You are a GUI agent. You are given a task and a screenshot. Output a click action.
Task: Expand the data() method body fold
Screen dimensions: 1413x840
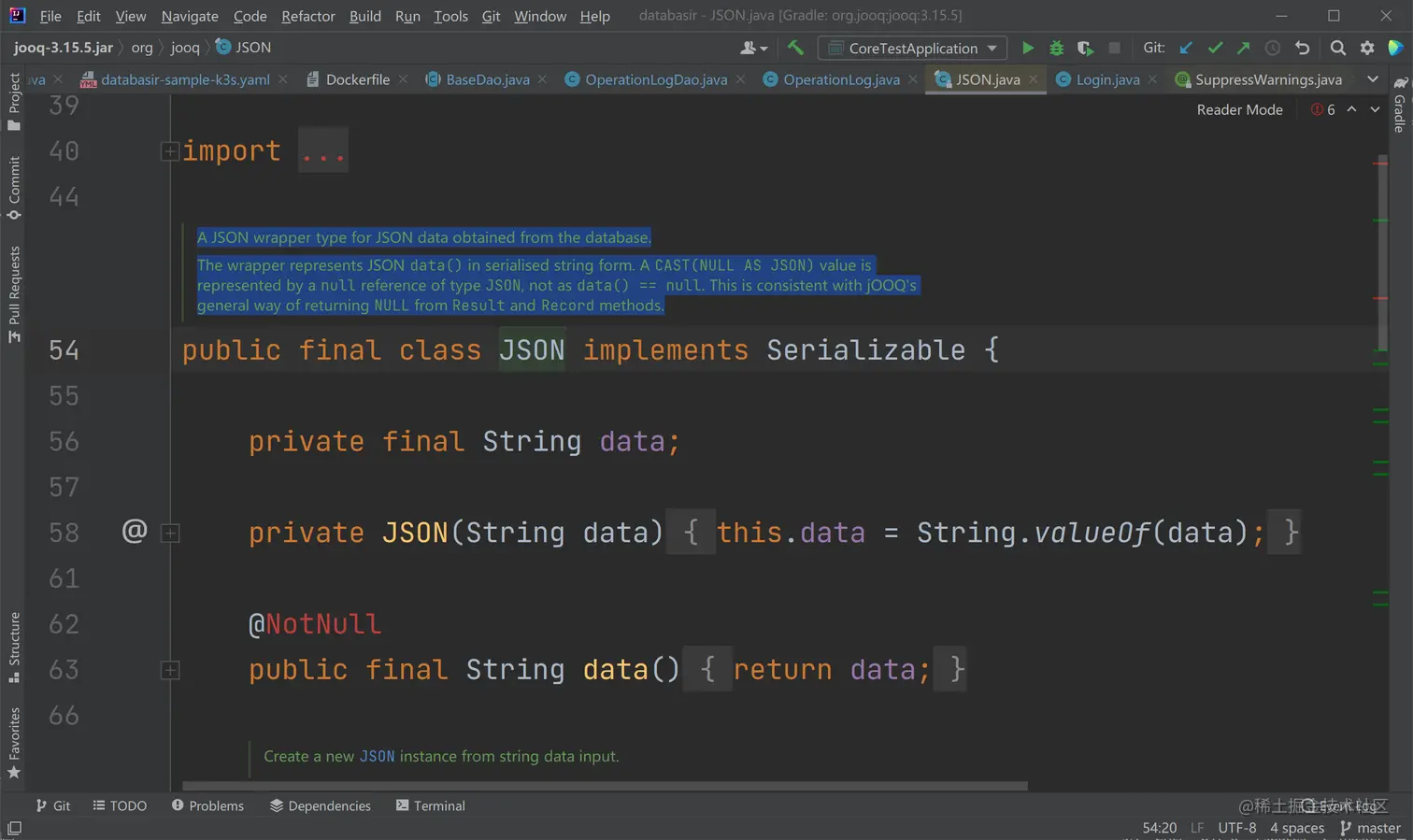170,670
